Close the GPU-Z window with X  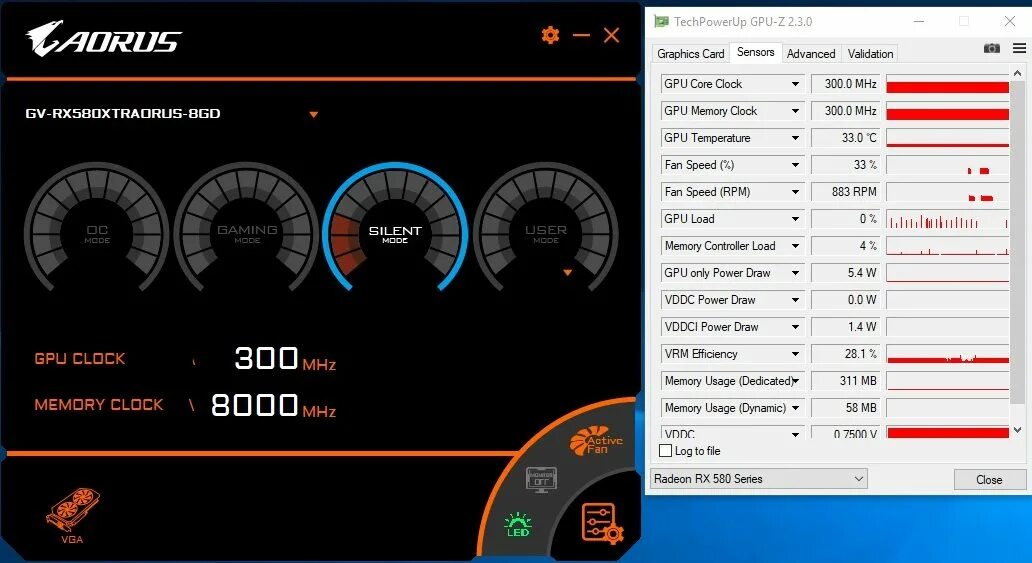click(x=1010, y=21)
